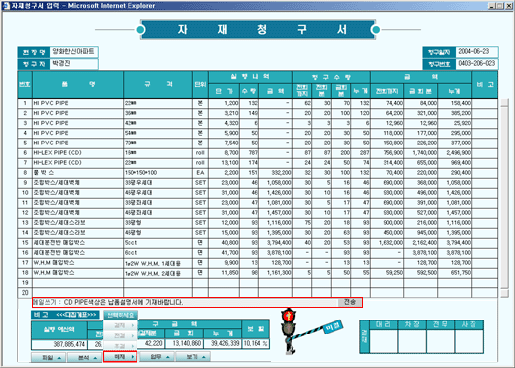
Task: Open the 업무 menu button at bottom
Action: coord(156,357)
